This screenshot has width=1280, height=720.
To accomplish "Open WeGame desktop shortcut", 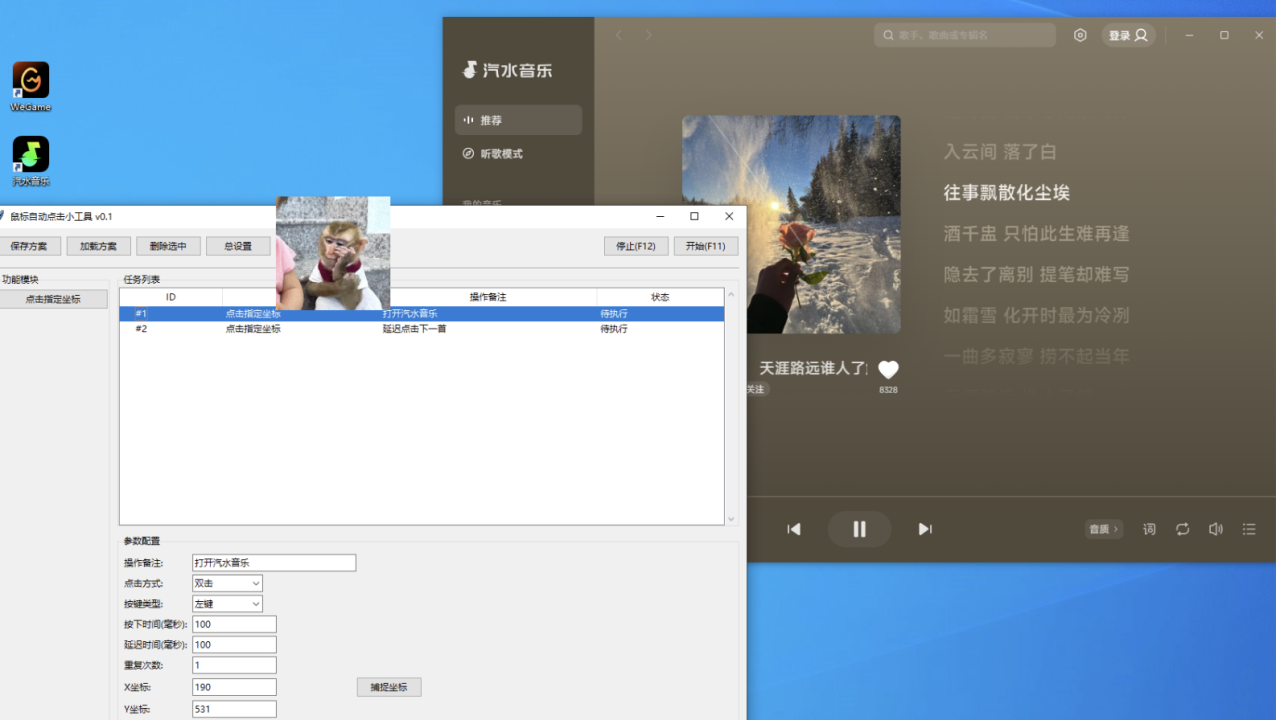I will [x=31, y=81].
